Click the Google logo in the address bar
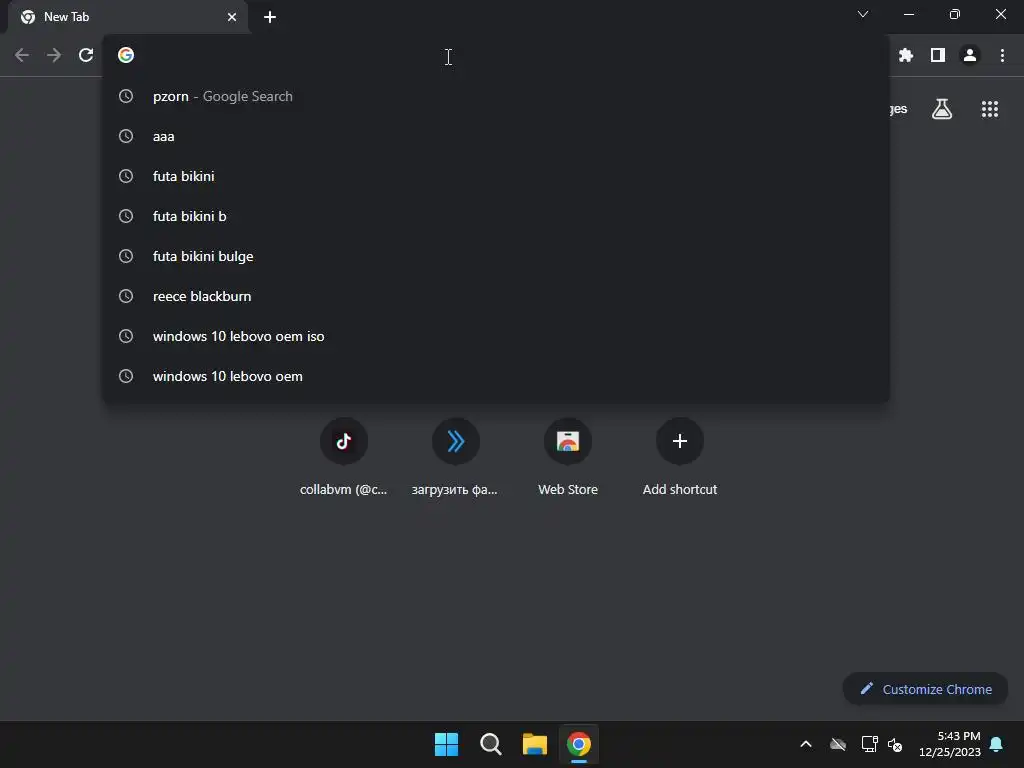This screenshot has height=768, width=1024. coord(126,55)
